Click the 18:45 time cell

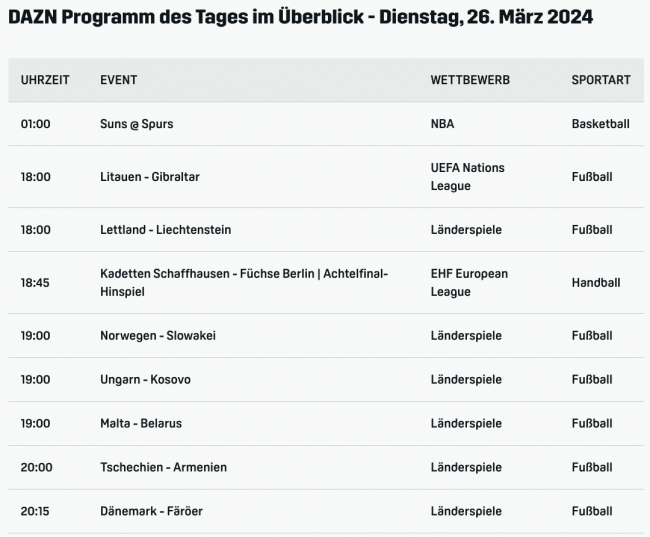pos(35,283)
